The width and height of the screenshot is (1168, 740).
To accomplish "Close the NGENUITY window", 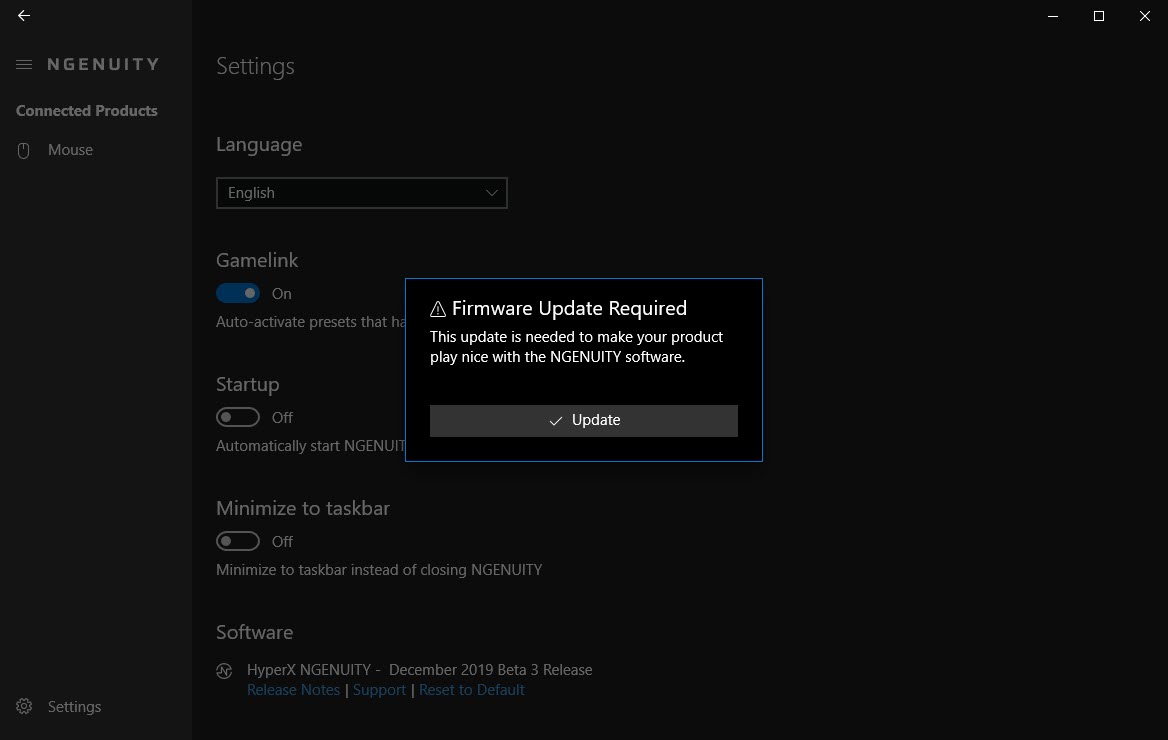I will click(x=1145, y=16).
